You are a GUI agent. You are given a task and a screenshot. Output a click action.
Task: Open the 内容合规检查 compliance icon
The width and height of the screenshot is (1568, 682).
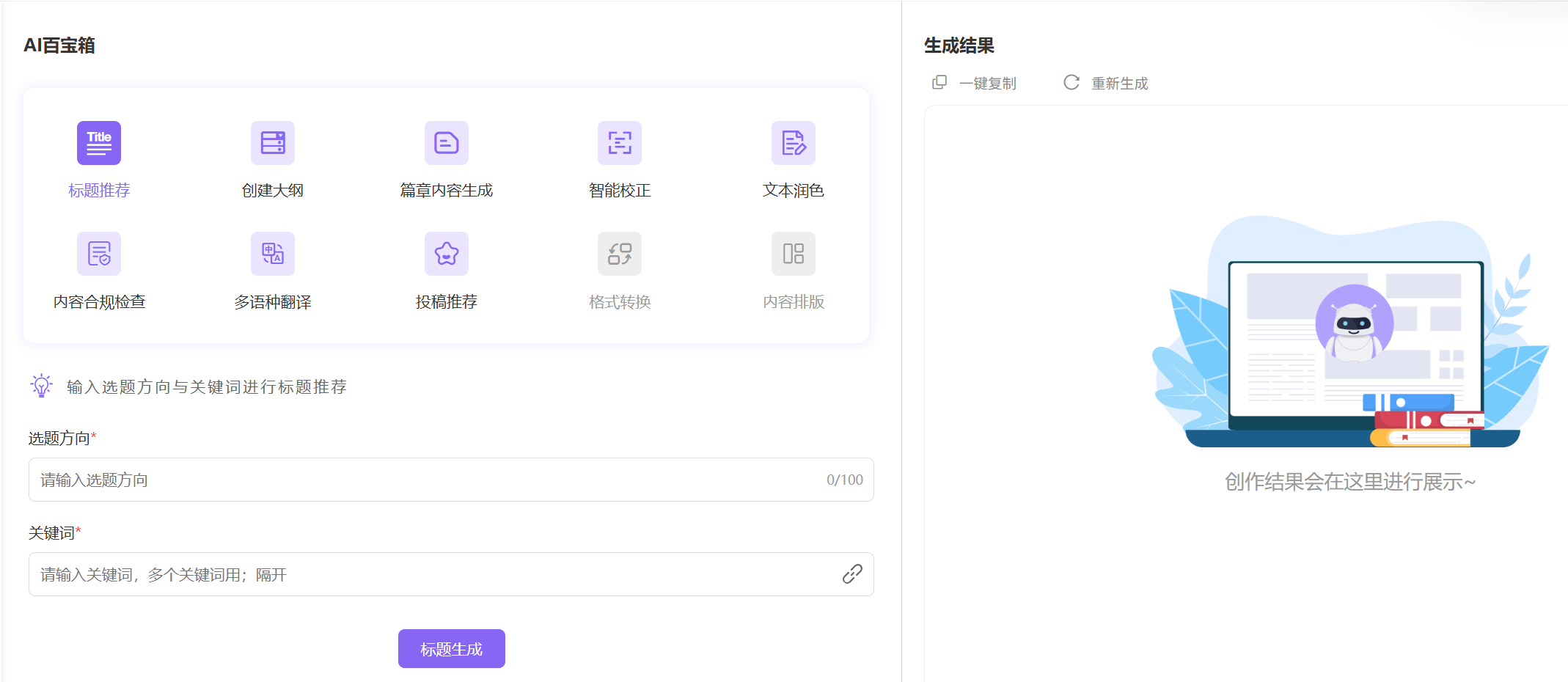(x=99, y=254)
